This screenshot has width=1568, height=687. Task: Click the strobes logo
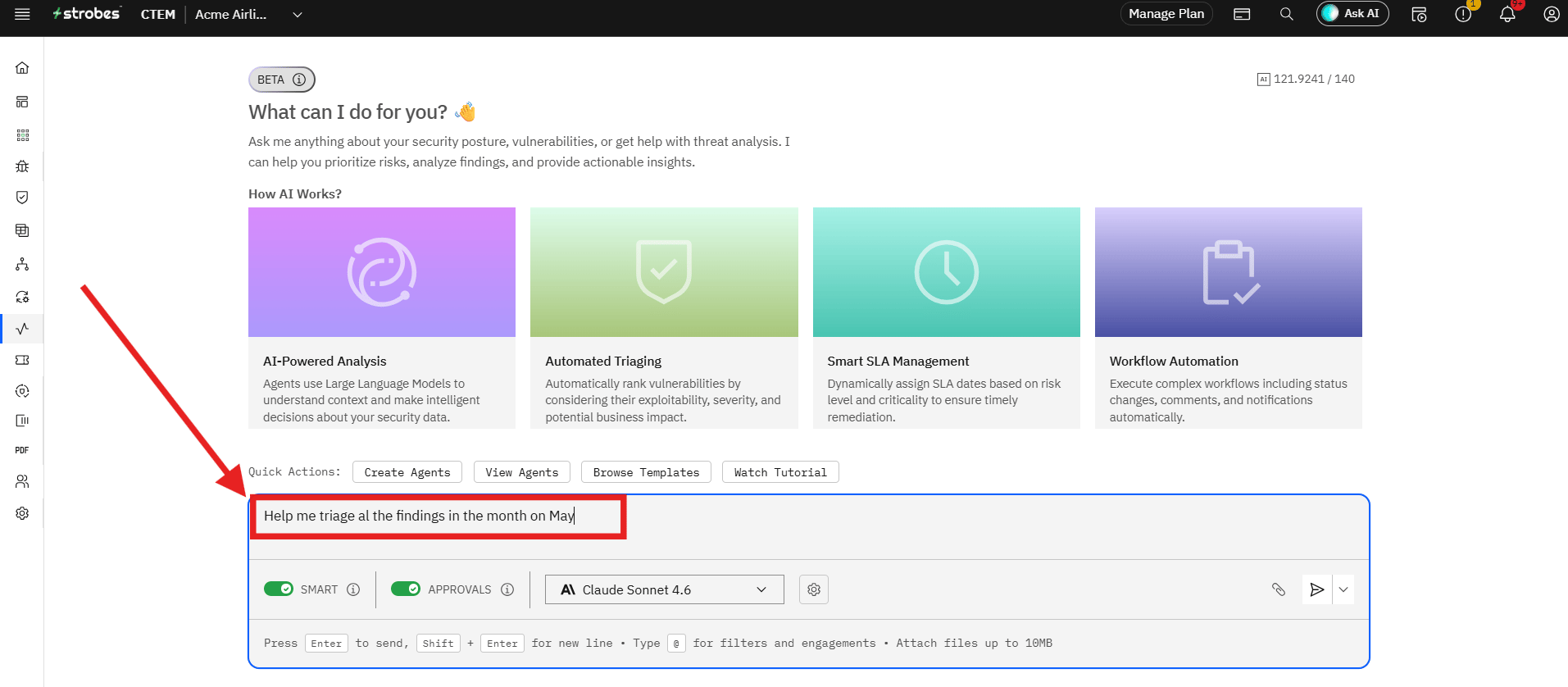(x=87, y=13)
